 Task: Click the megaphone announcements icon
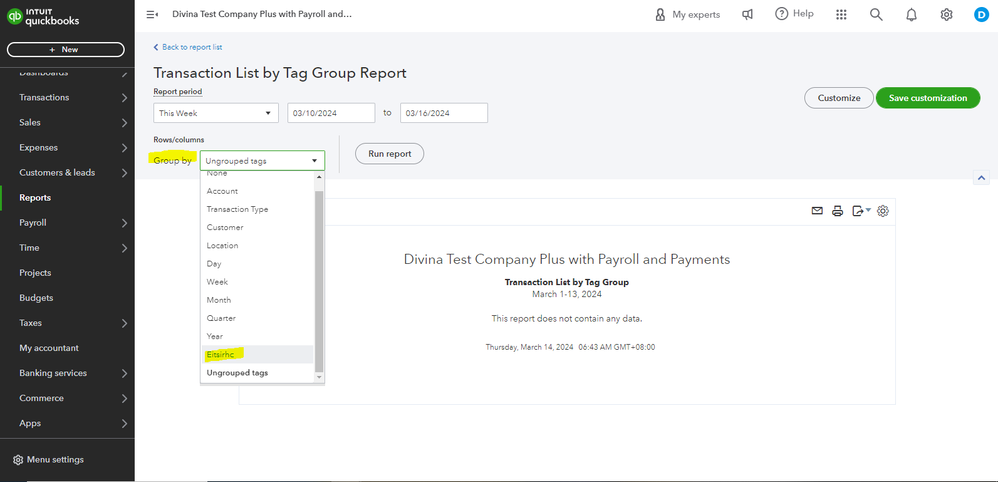[748, 14]
